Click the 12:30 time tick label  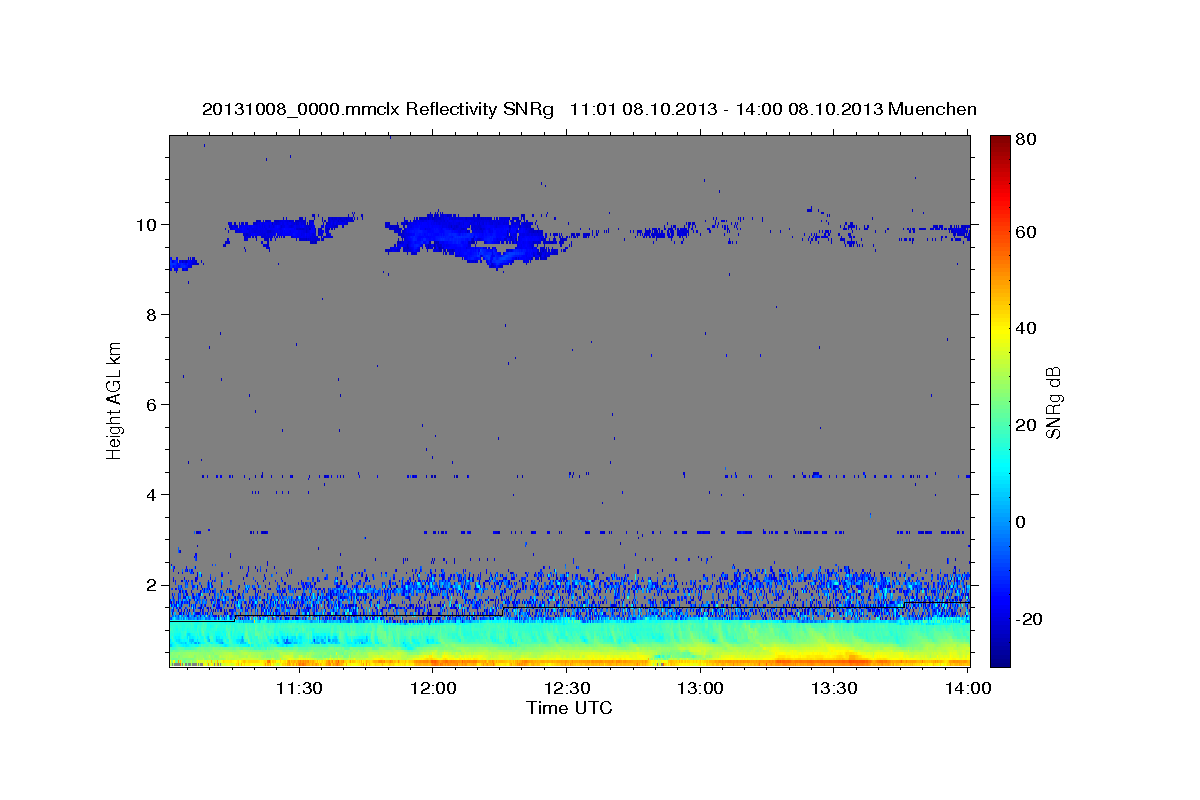pyautogui.click(x=567, y=688)
